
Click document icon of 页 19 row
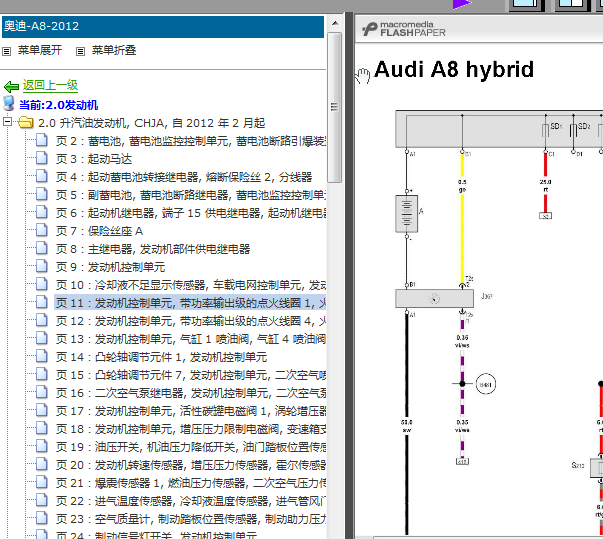(x=42, y=446)
